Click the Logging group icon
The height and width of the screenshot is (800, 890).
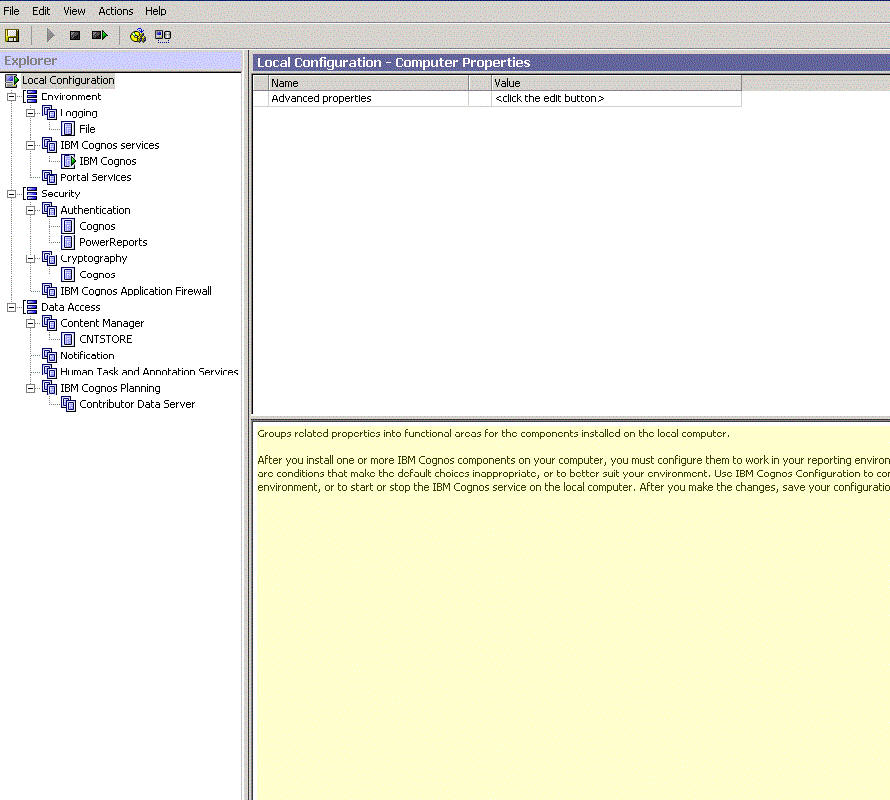(49, 113)
